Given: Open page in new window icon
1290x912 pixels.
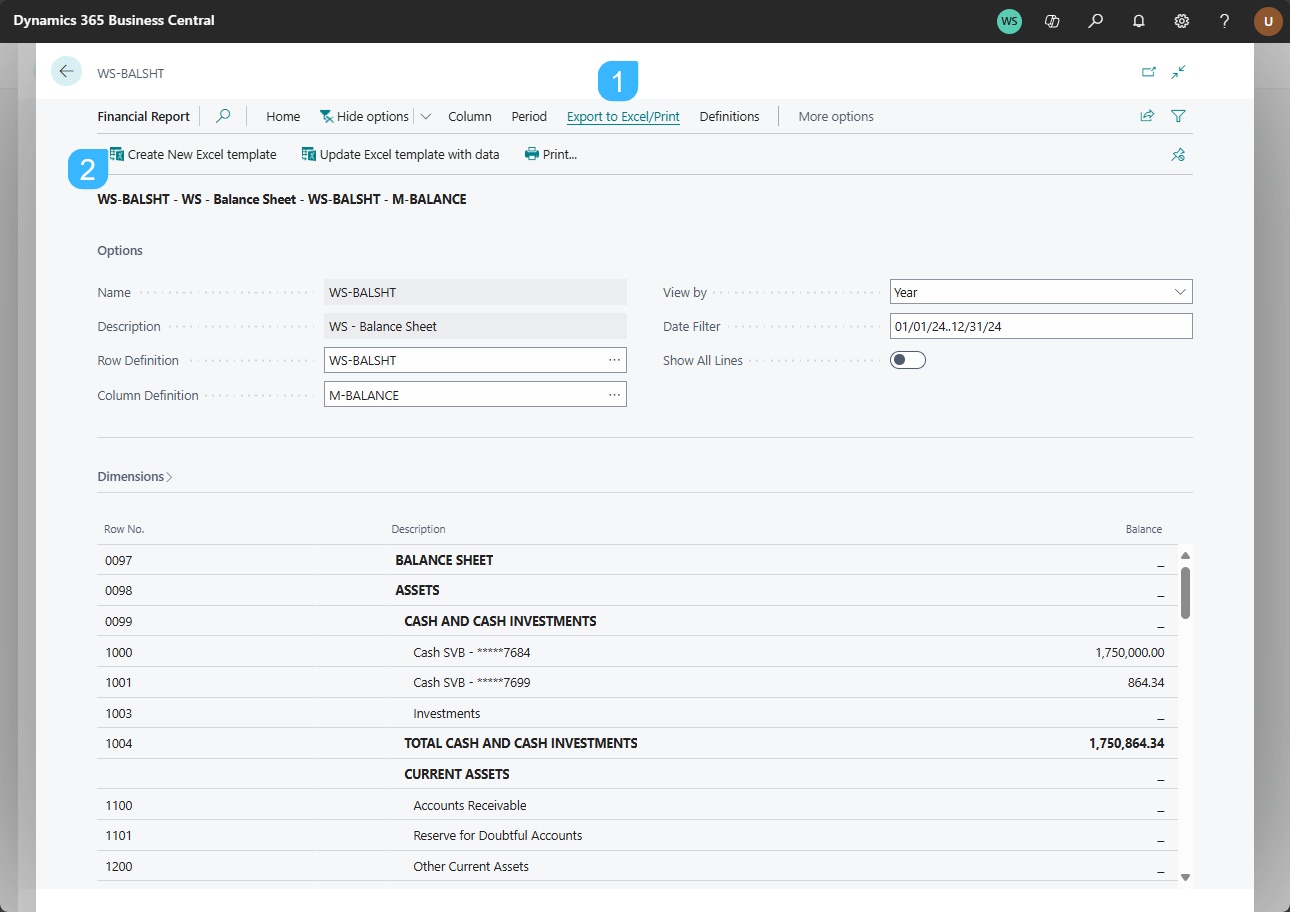Looking at the screenshot, I should click(1149, 72).
